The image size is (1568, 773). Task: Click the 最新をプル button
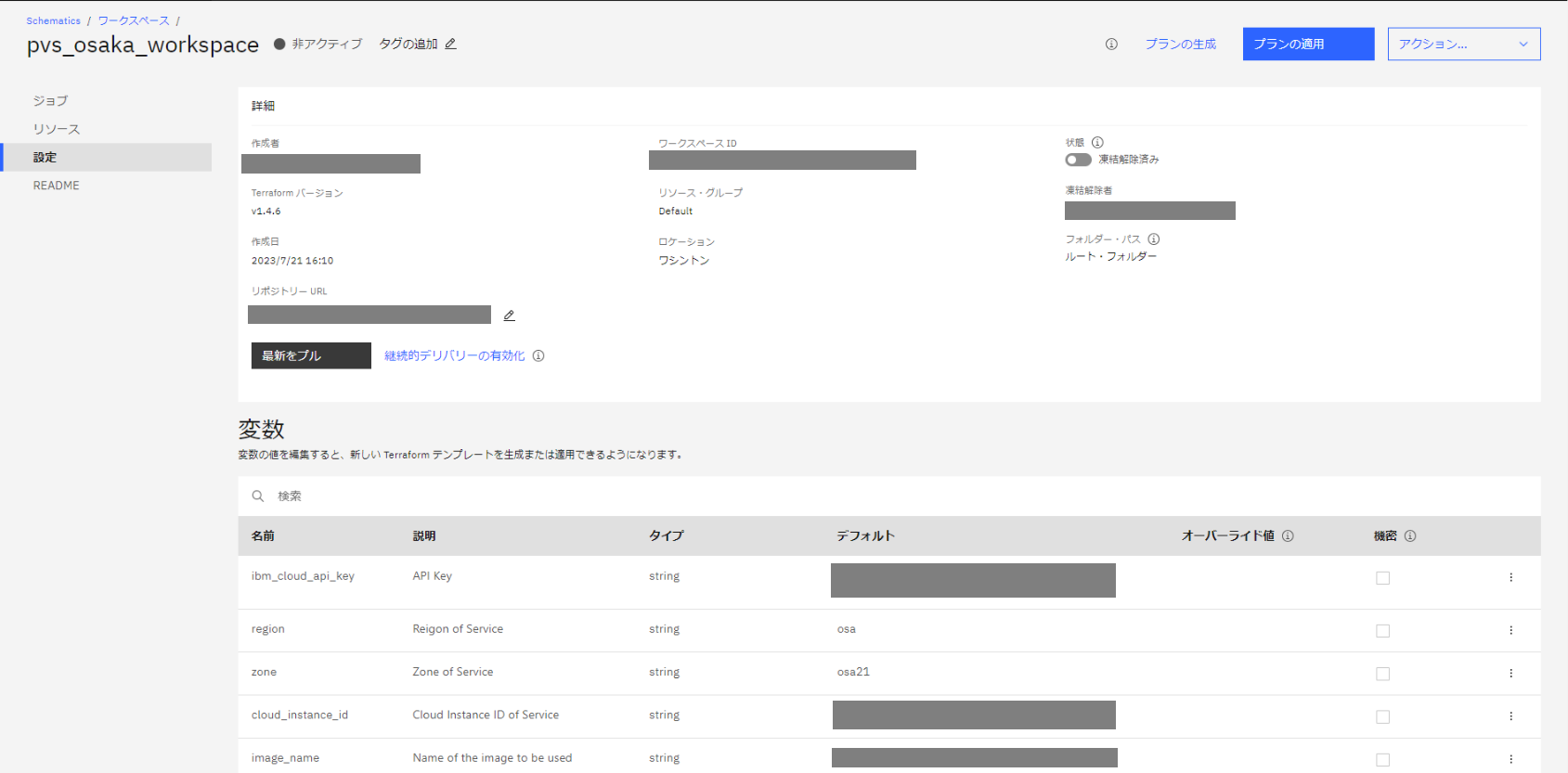point(310,355)
